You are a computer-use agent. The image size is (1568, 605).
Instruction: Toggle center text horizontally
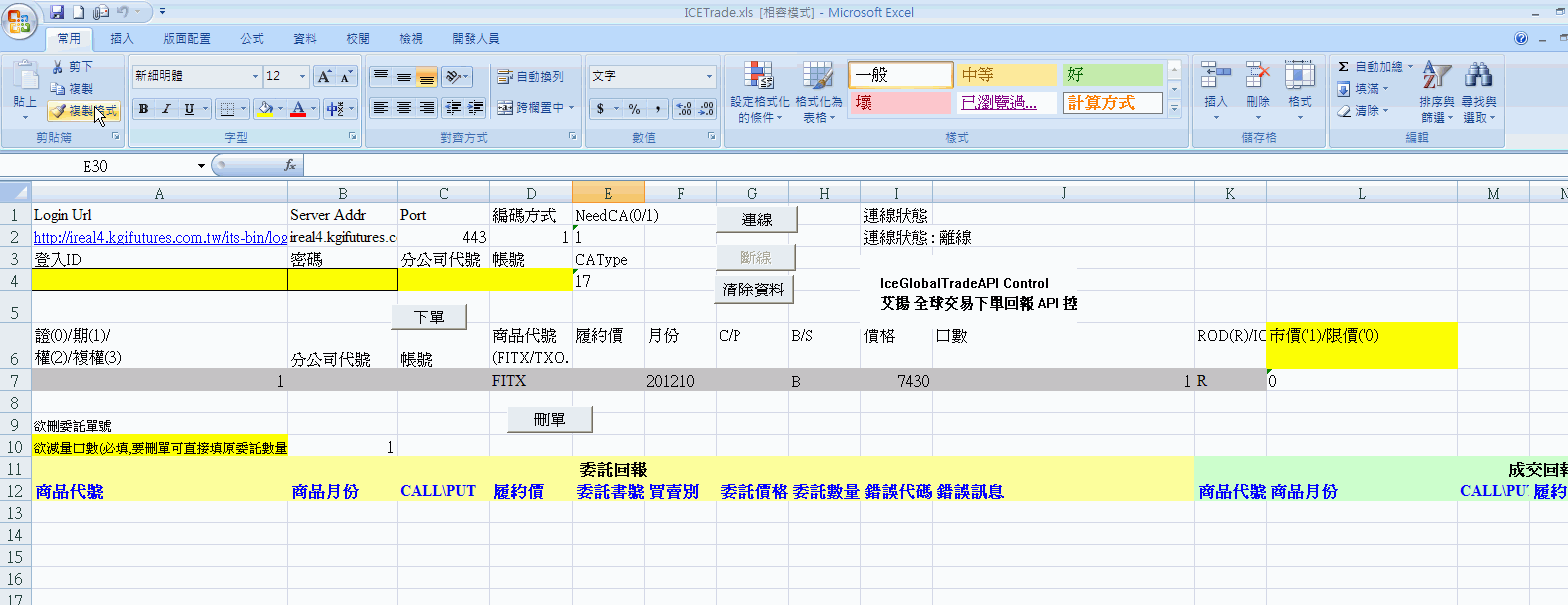pyautogui.click(x=403, y=108)
